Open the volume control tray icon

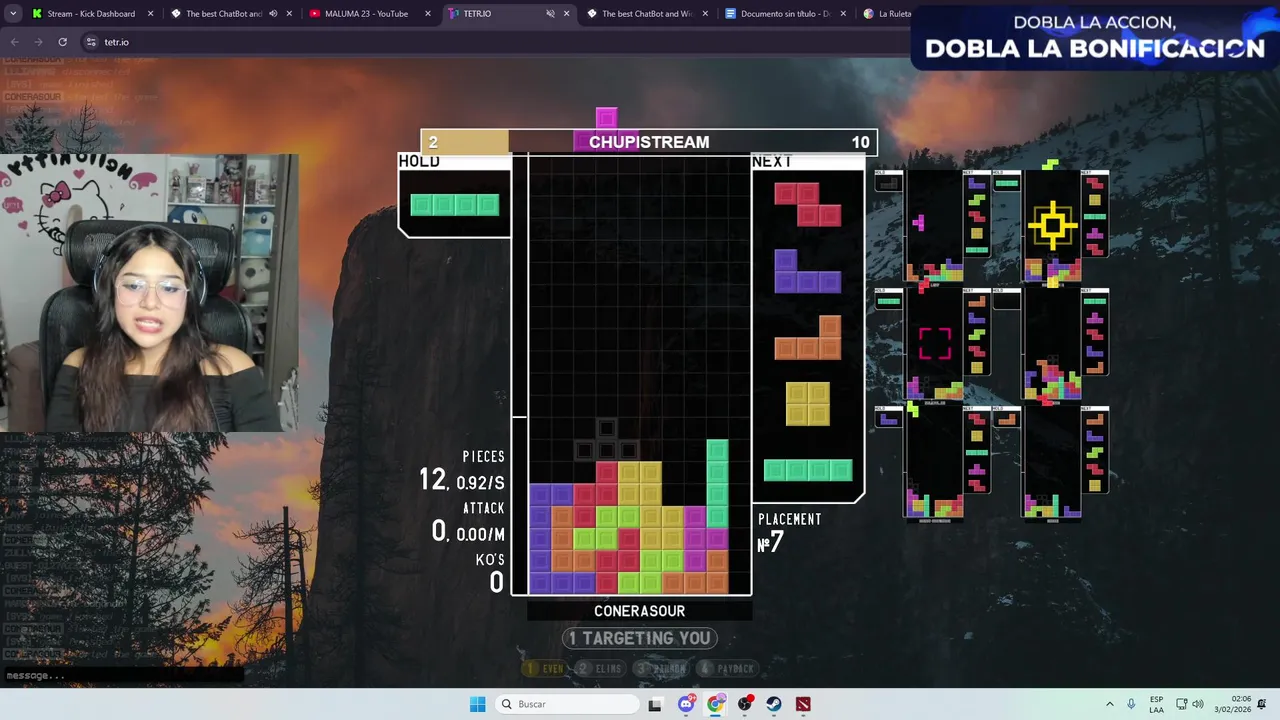[x=1198, y=704]
